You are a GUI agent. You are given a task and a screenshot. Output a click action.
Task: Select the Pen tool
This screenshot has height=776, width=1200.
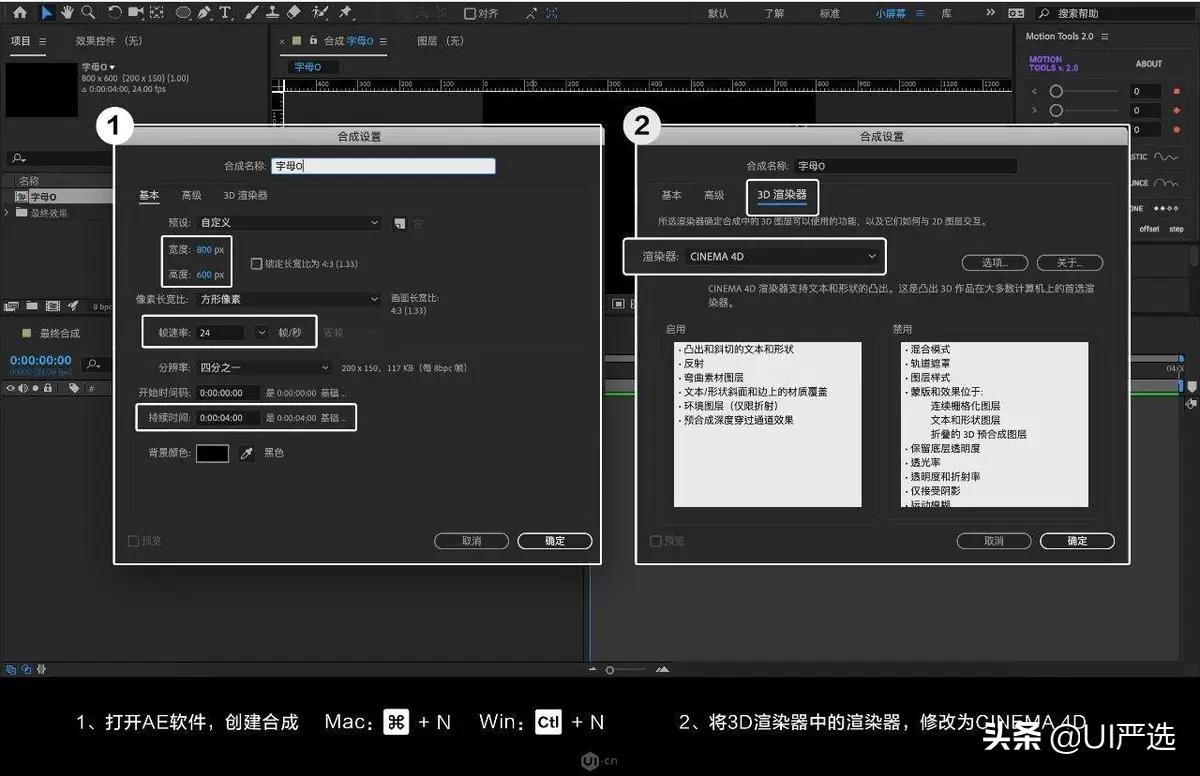[x=205, y=13]
